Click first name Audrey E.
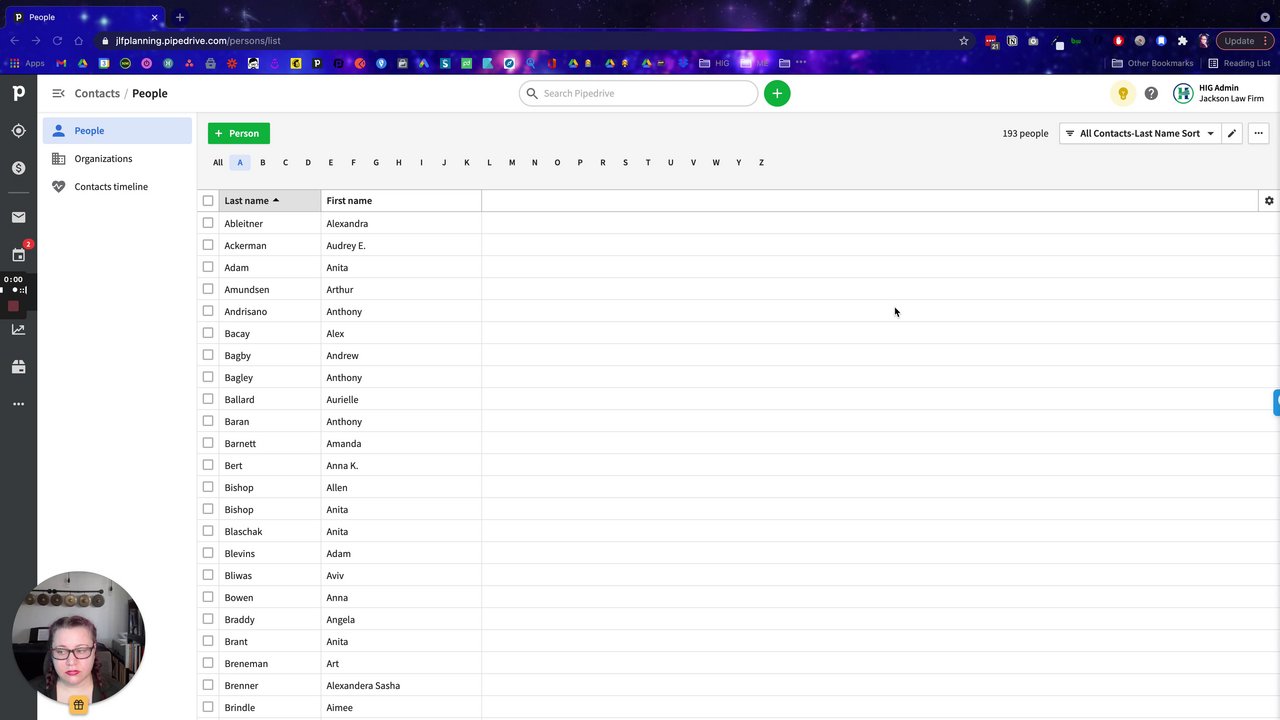Viewport: 1280px width, 720px height. point(346,245)
